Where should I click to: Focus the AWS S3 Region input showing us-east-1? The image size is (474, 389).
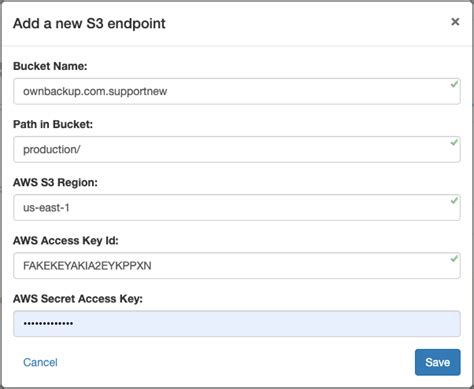pos(237,207)
